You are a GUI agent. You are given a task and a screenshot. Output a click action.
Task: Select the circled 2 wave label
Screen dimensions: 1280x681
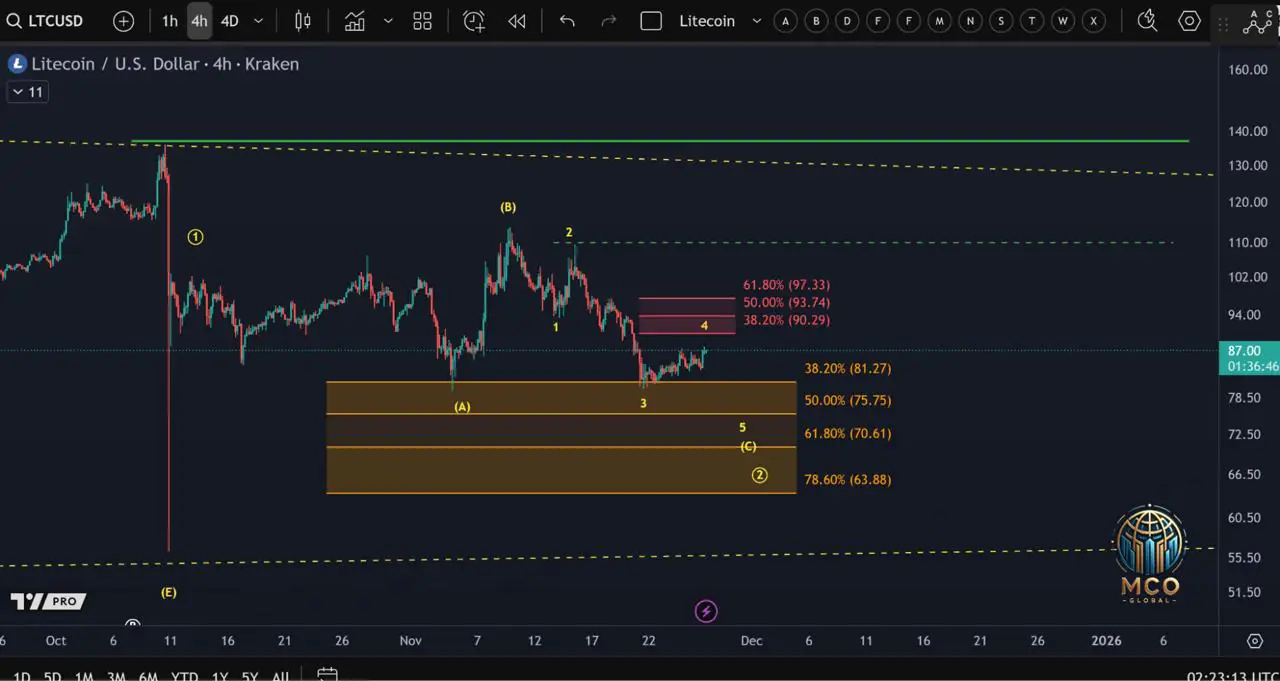coord(759,475)
